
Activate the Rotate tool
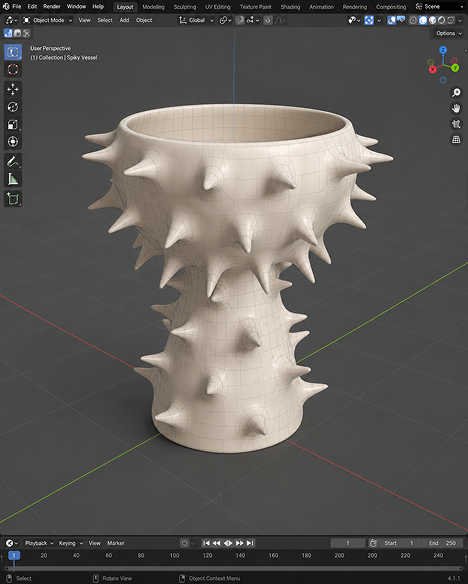click(13, 107)
